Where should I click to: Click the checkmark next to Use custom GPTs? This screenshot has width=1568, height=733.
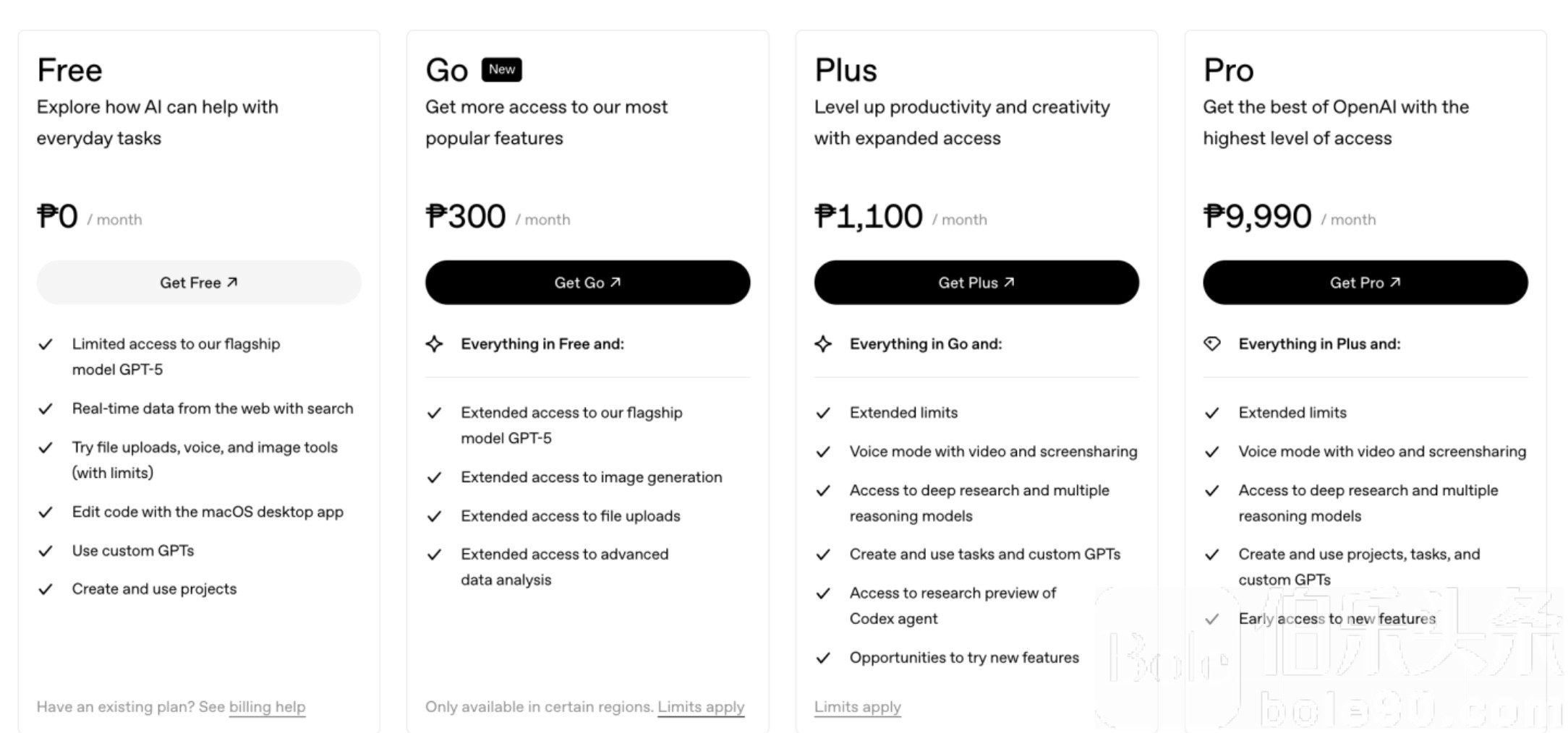(x=46, y=551)
